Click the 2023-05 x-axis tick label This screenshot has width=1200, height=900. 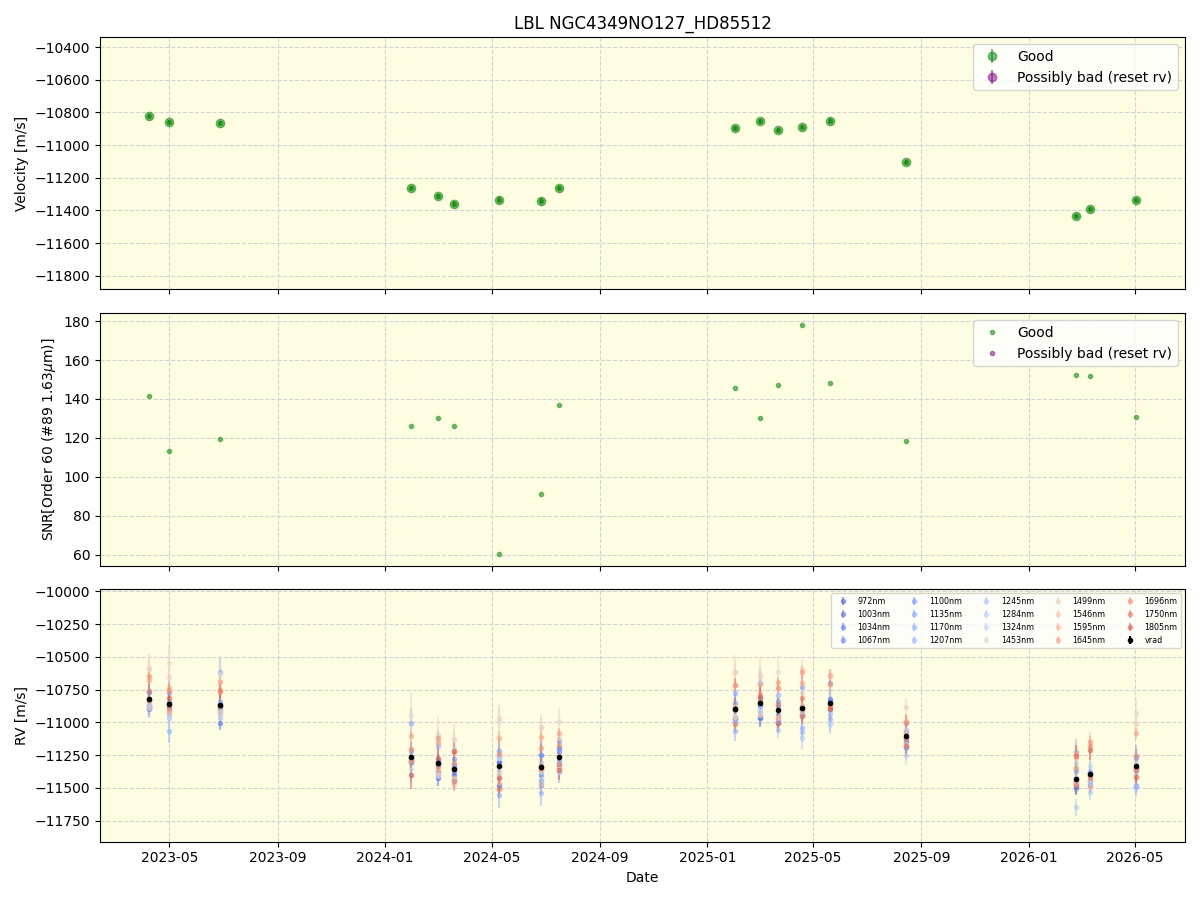tap(169, 857)
